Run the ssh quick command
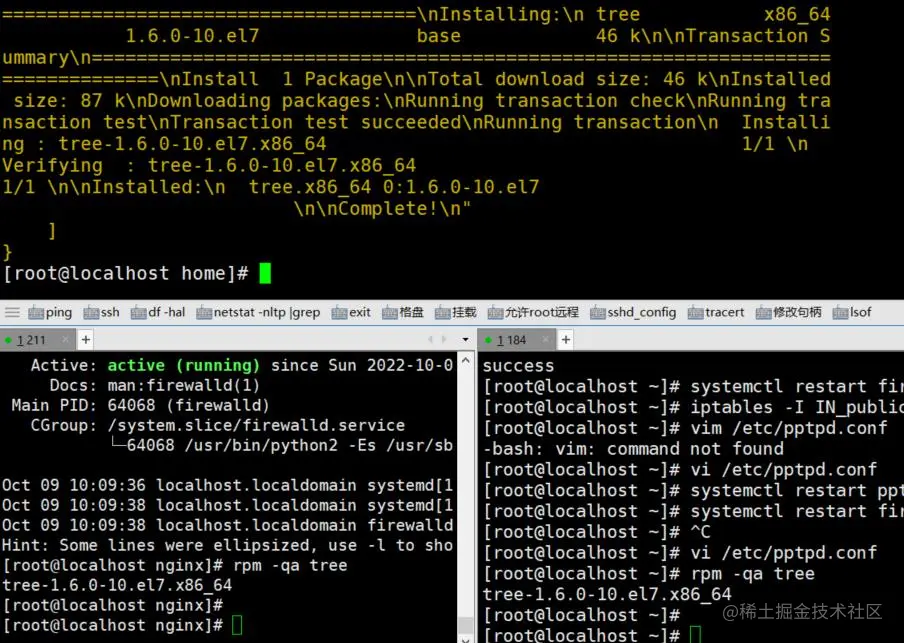Image resolution: width=904 pixels, height=643 pixels. click(x=101, y=313)
